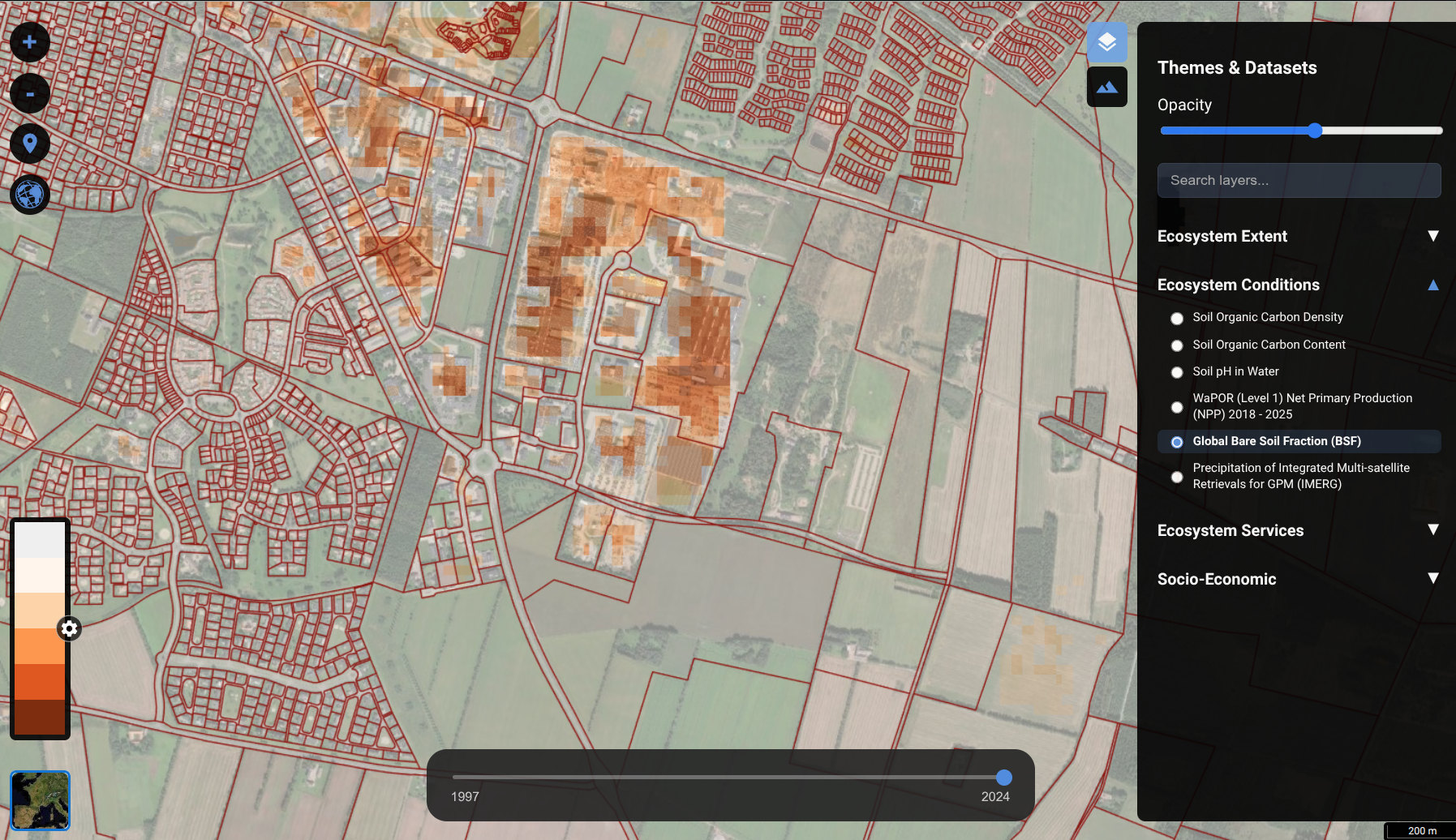This screenshot has width=1456, height=840.
Task: Click the terrain basemap icon
Action: coord(1106,87)
